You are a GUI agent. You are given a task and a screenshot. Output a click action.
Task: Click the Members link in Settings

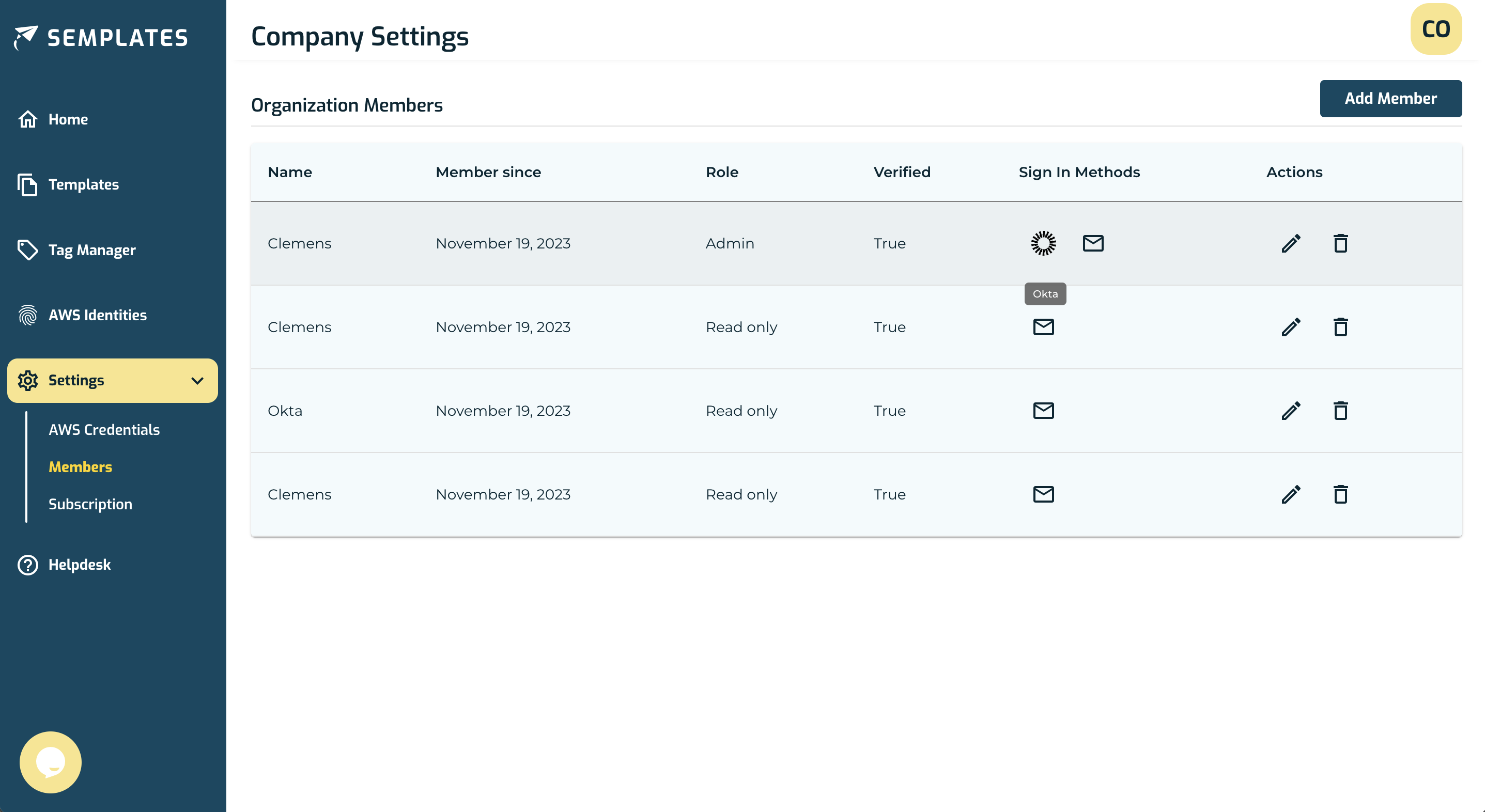[x=81, y=467]
